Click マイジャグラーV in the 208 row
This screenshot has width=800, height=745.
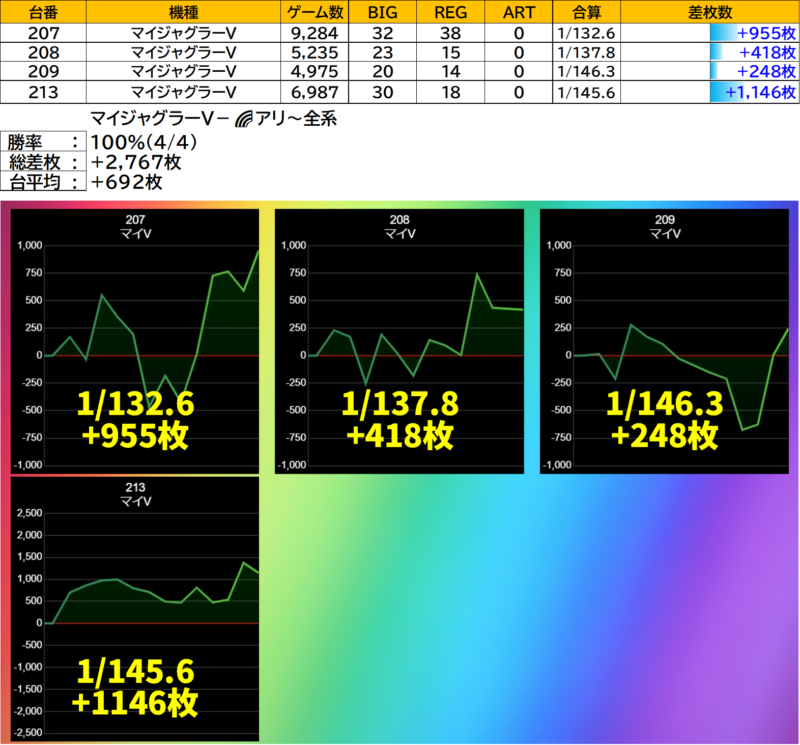click(x=183, y=53)
